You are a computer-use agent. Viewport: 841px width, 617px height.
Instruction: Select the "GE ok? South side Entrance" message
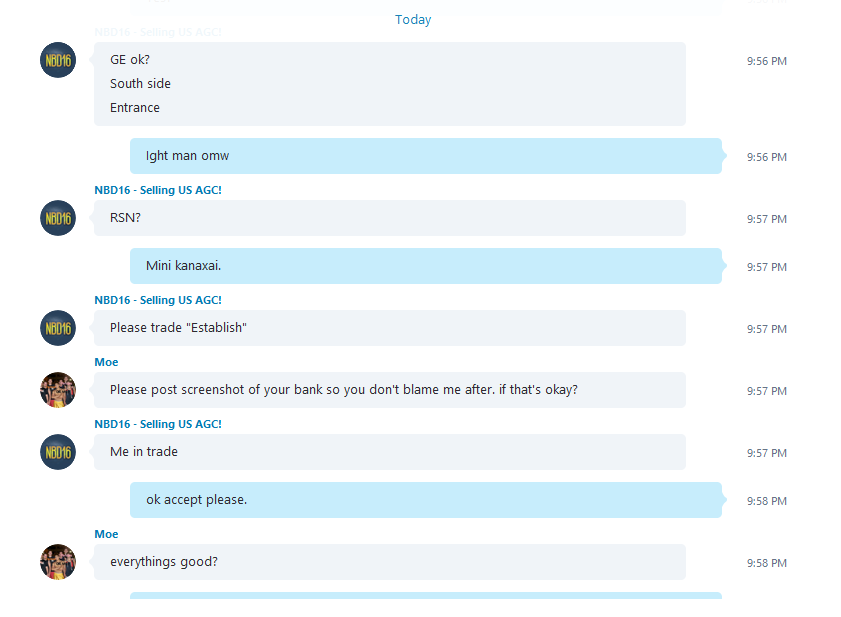click(x=390, y=84)
